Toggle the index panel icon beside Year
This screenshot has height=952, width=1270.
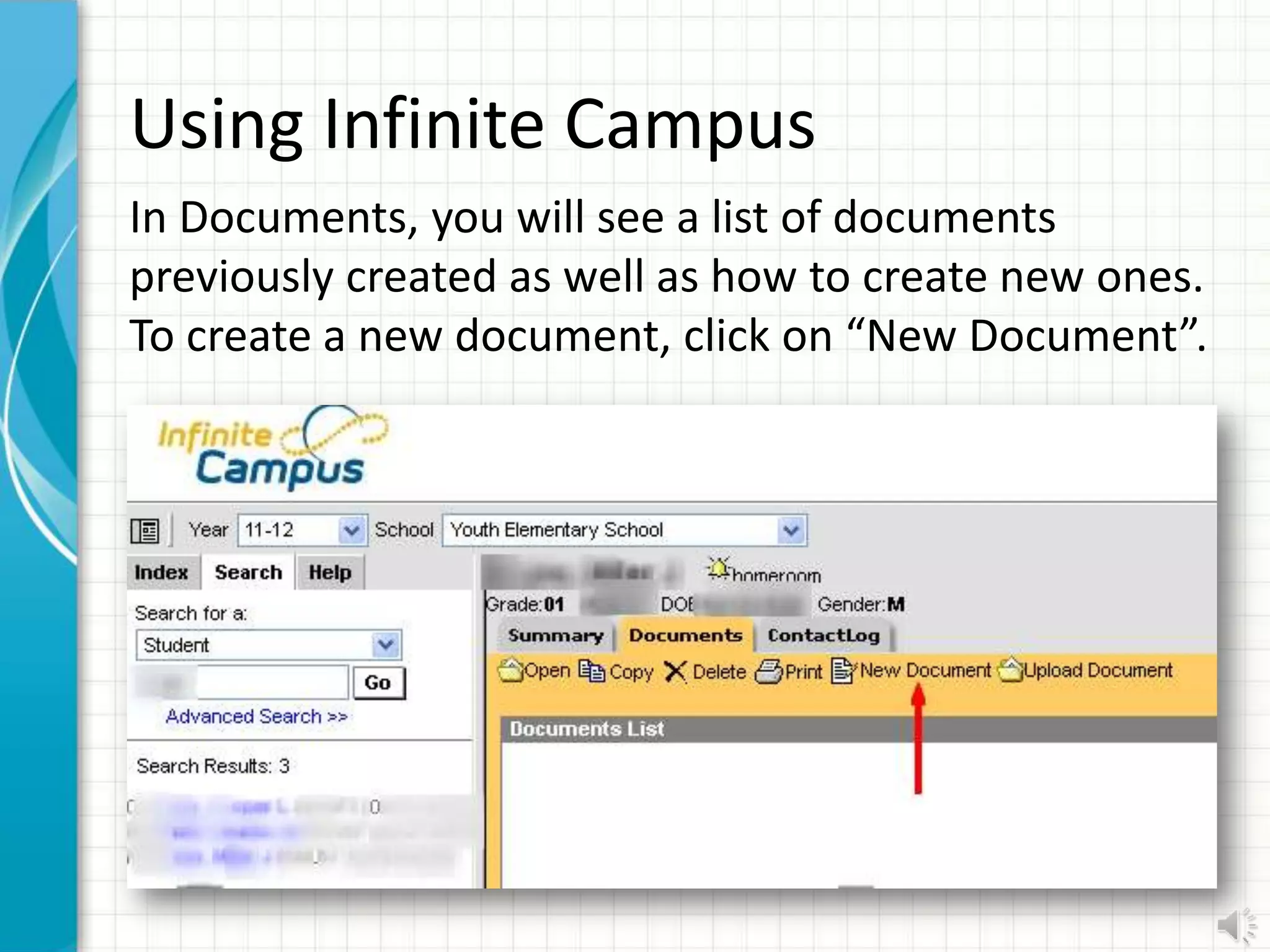coord(145,531)
